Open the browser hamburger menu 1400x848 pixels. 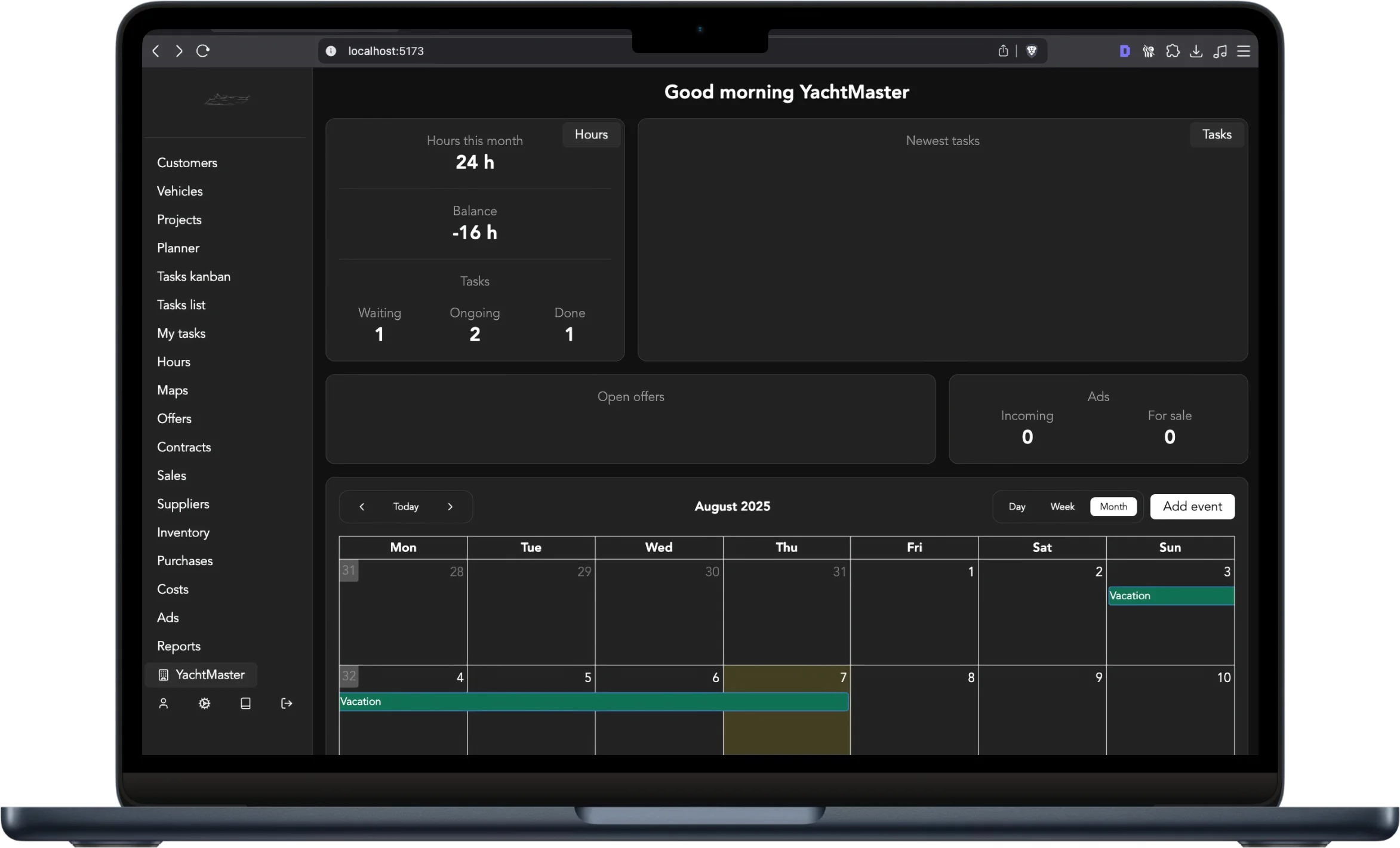click(1243, 51)
